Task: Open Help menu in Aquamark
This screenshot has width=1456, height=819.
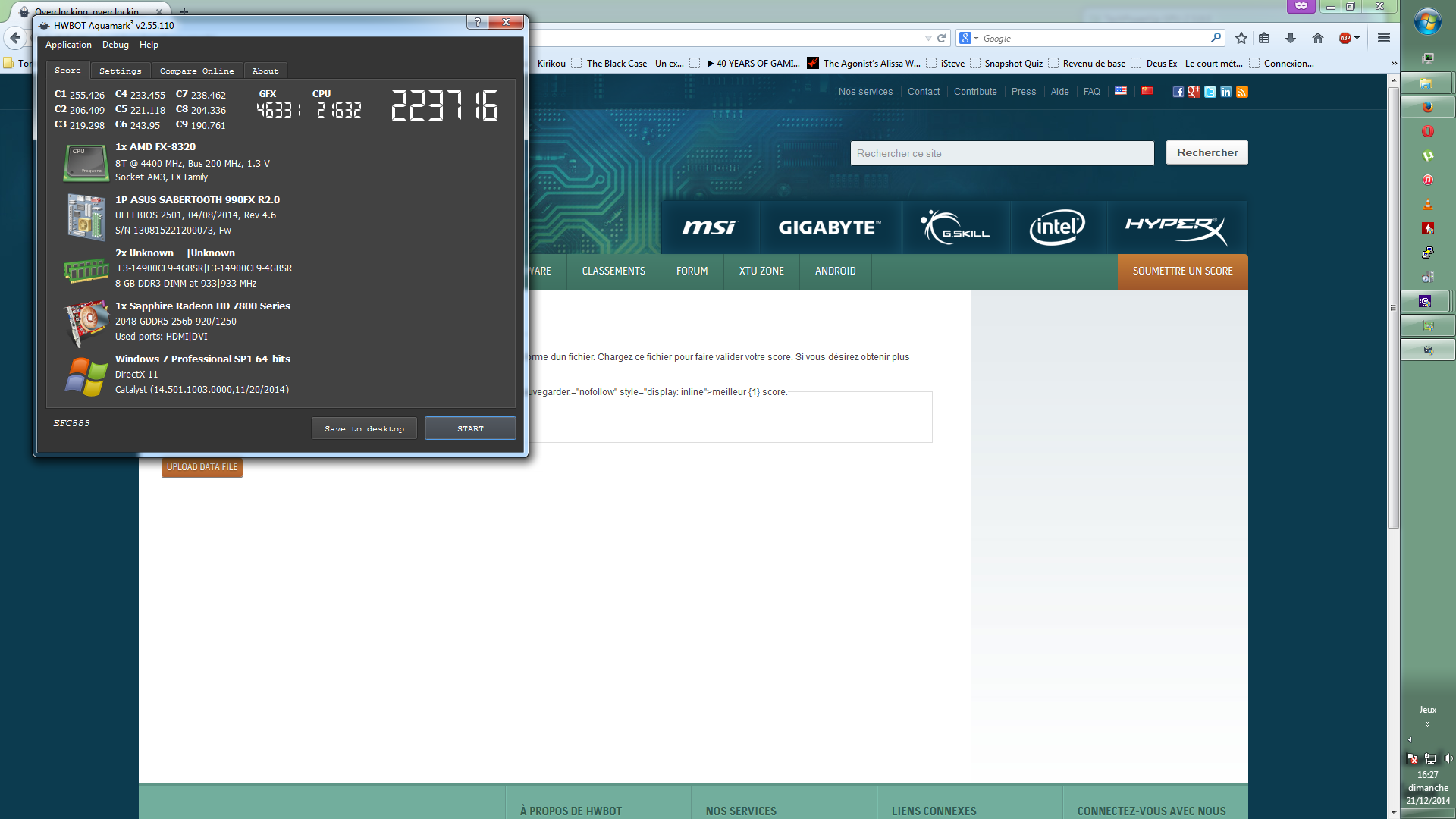Action: coord(149,45)
